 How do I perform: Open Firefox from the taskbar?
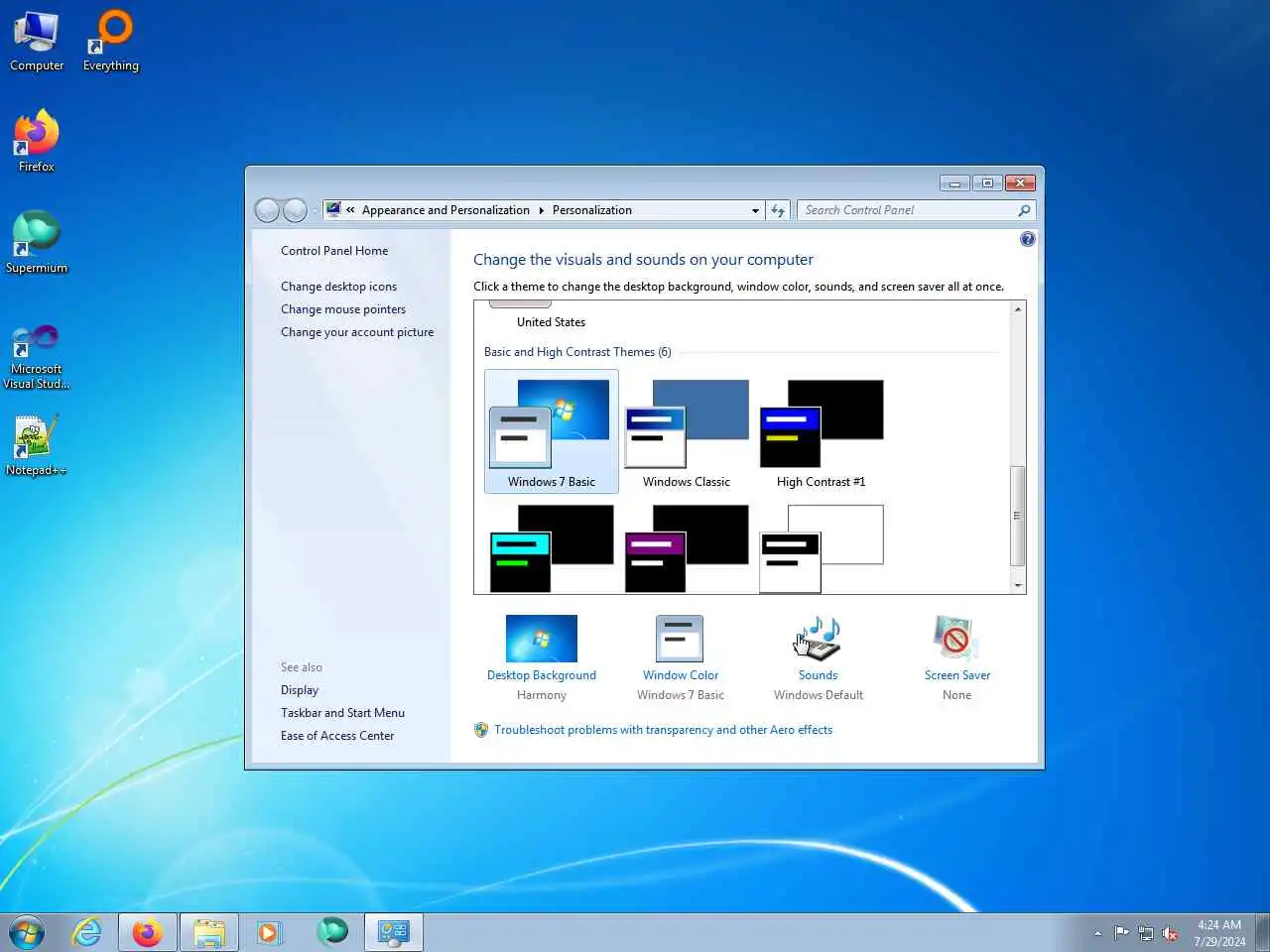(148, 932)
